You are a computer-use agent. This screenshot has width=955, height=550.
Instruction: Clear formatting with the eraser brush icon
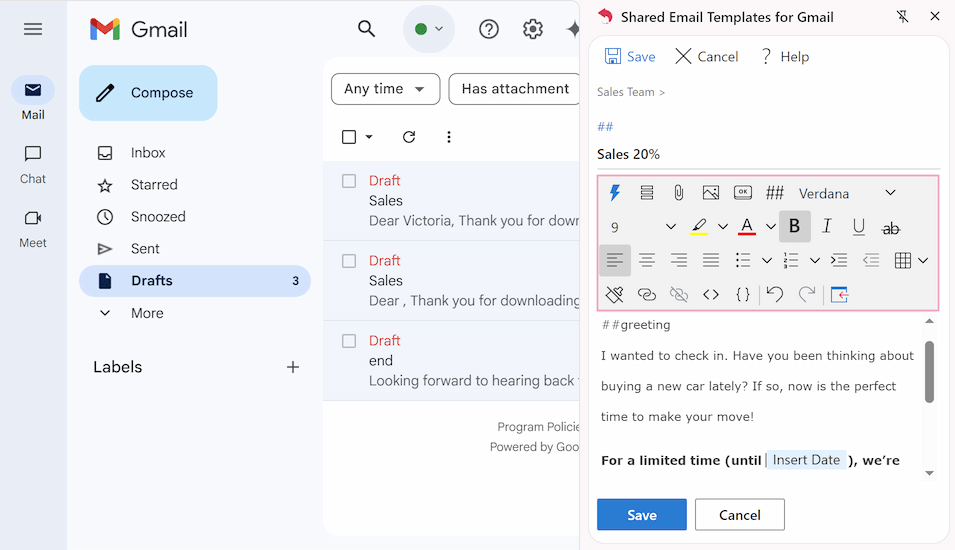[615, 295]
